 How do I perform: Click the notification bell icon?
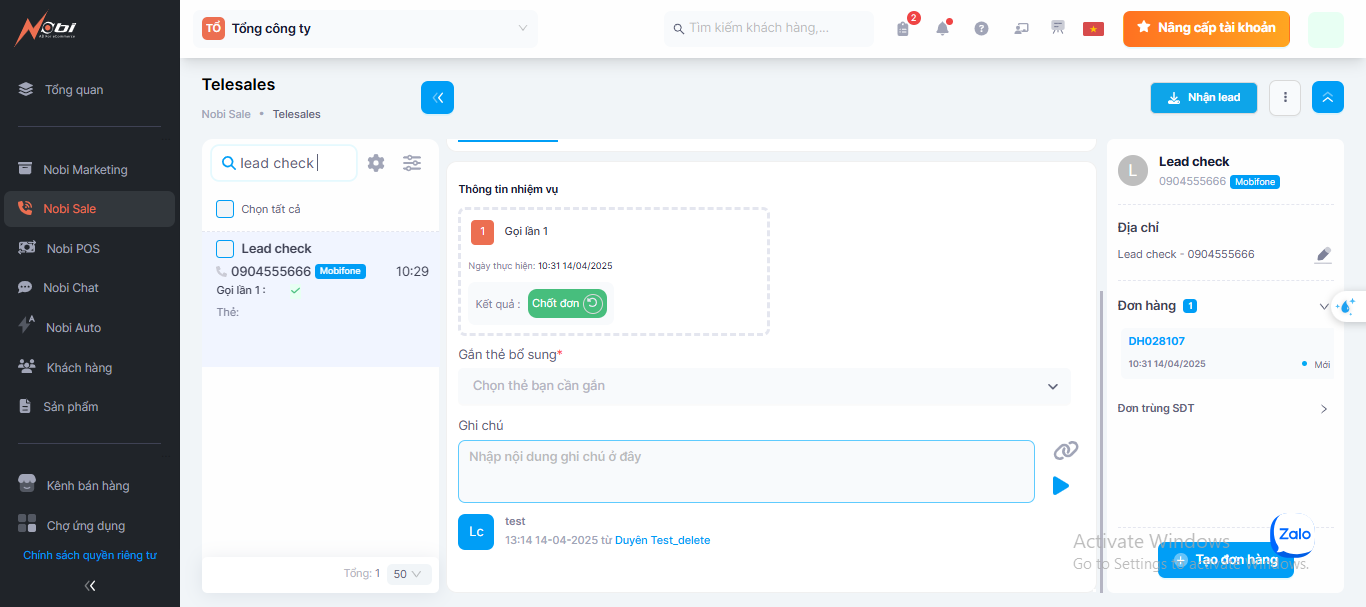(x=942, y=29)
